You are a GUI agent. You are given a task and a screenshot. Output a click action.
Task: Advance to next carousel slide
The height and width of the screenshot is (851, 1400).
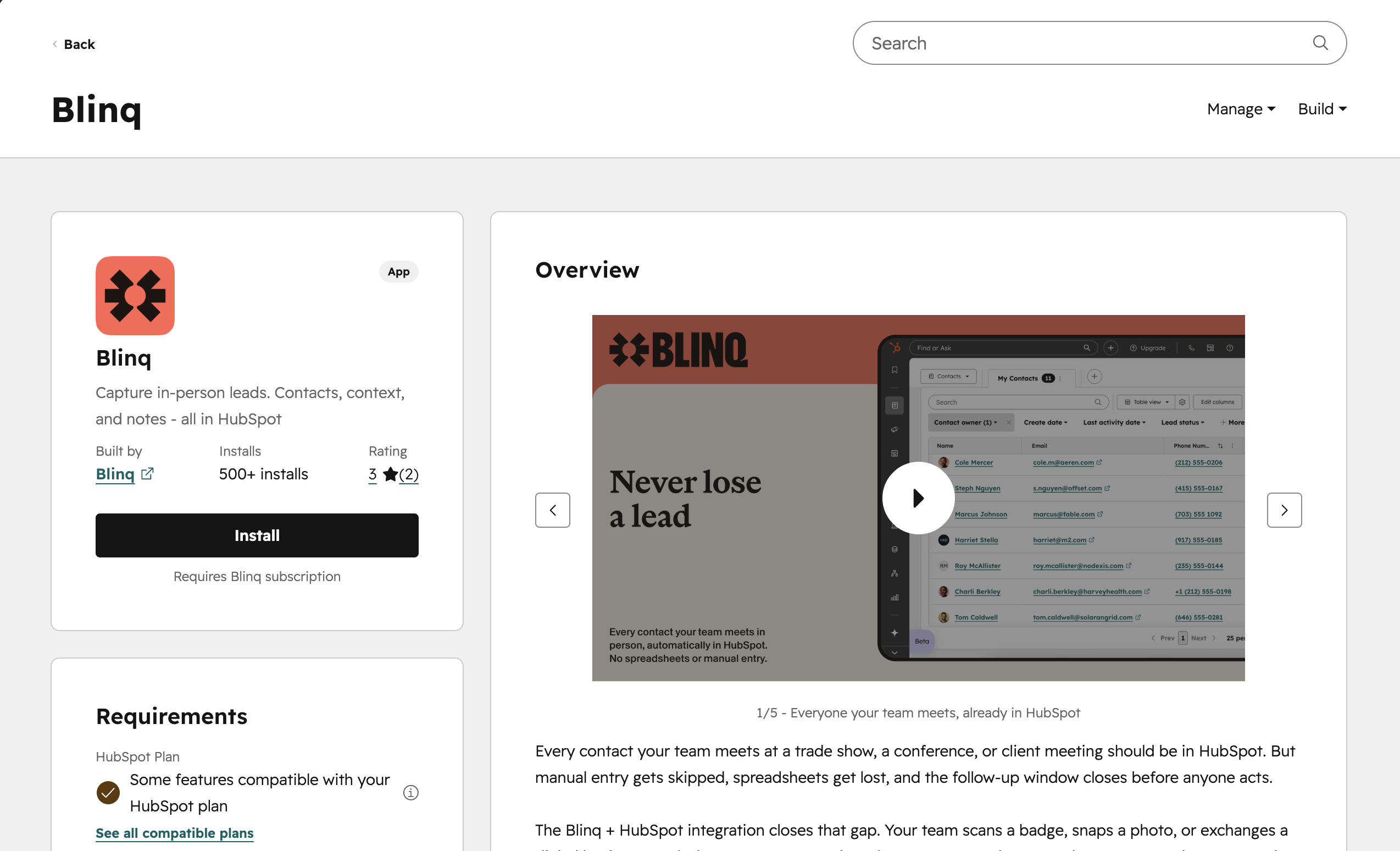point(1284,510)
